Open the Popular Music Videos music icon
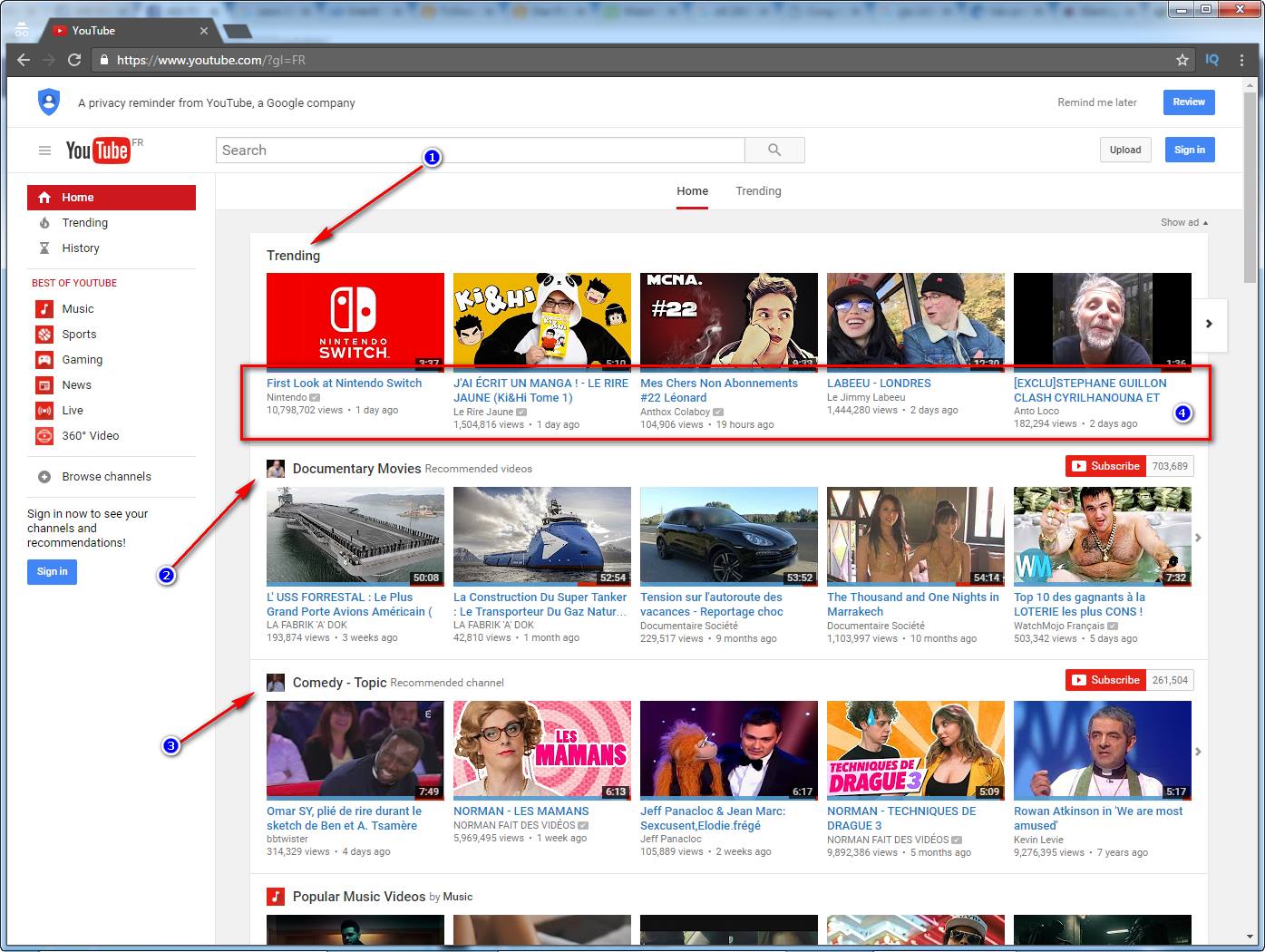The image size is (1265, 952). [x=276, y=897]
